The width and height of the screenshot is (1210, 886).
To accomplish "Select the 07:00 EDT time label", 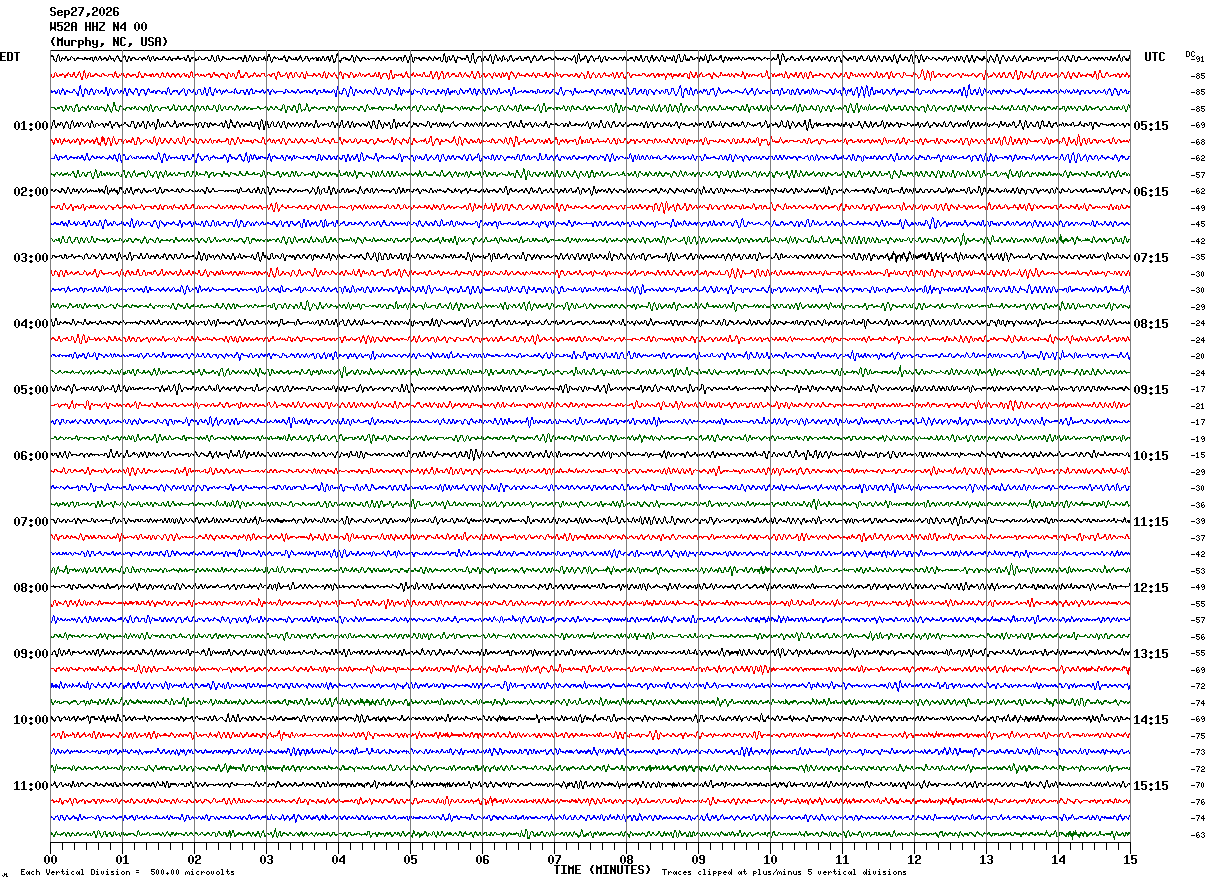I will click(30, 522).
